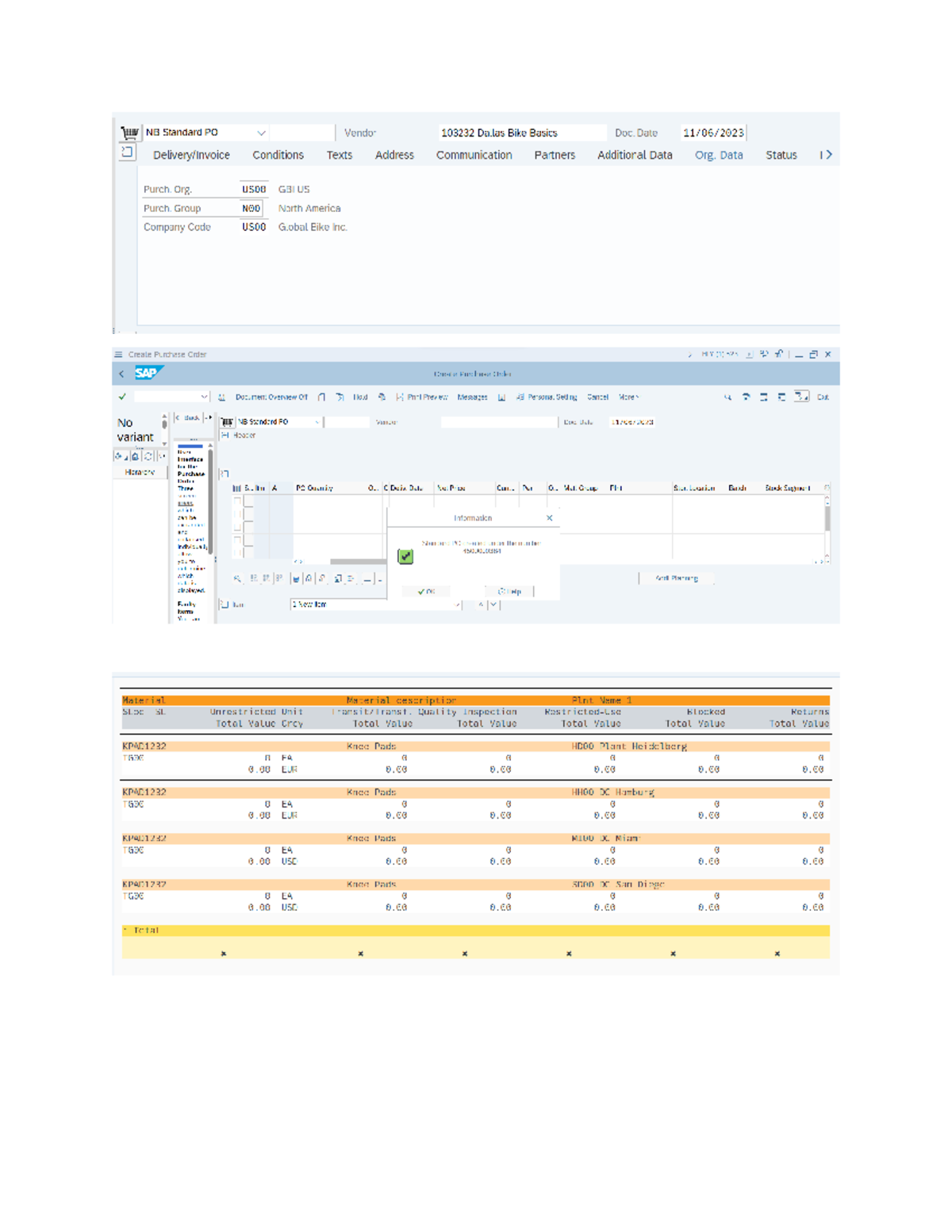Click Cancel in the SAP toolbar

point(597,397)
